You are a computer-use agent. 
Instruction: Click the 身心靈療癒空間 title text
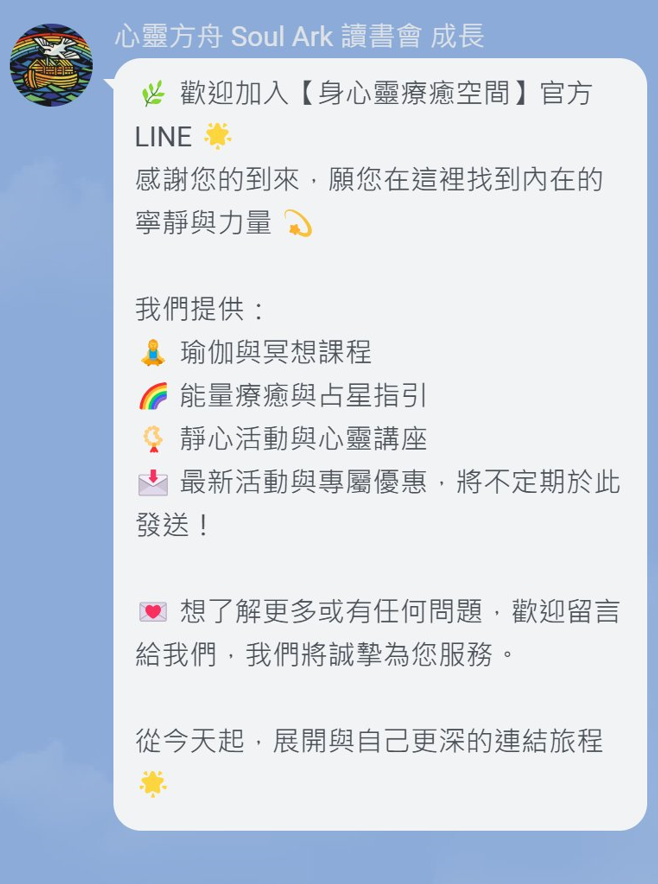(414, 94)
